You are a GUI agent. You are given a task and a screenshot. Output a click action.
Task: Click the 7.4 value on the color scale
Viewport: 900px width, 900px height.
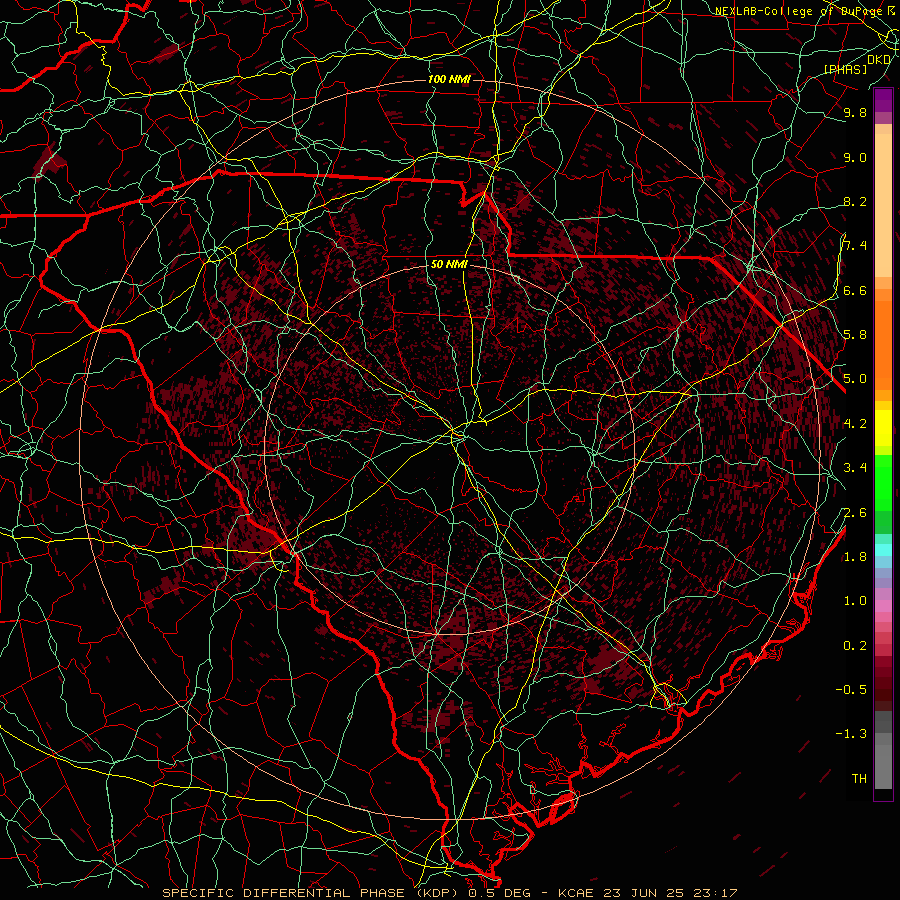(x=855, y=246)
